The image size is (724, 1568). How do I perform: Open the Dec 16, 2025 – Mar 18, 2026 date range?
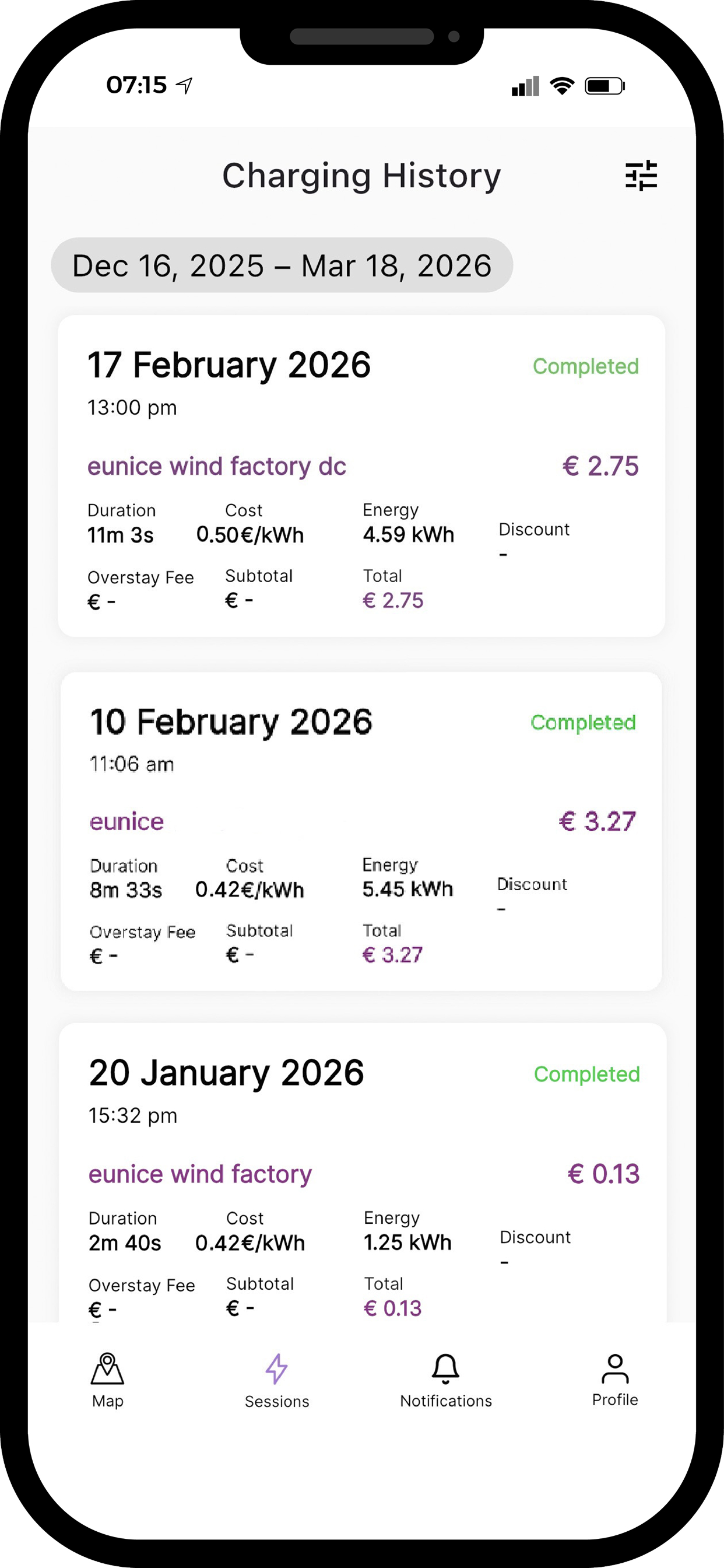pyautogui.click(x=282, y=265)
